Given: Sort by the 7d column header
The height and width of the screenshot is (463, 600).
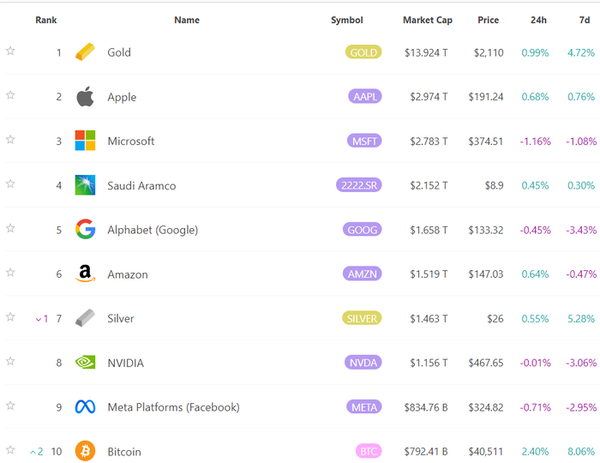Looking at the screenshot, I should coord(581,20).
